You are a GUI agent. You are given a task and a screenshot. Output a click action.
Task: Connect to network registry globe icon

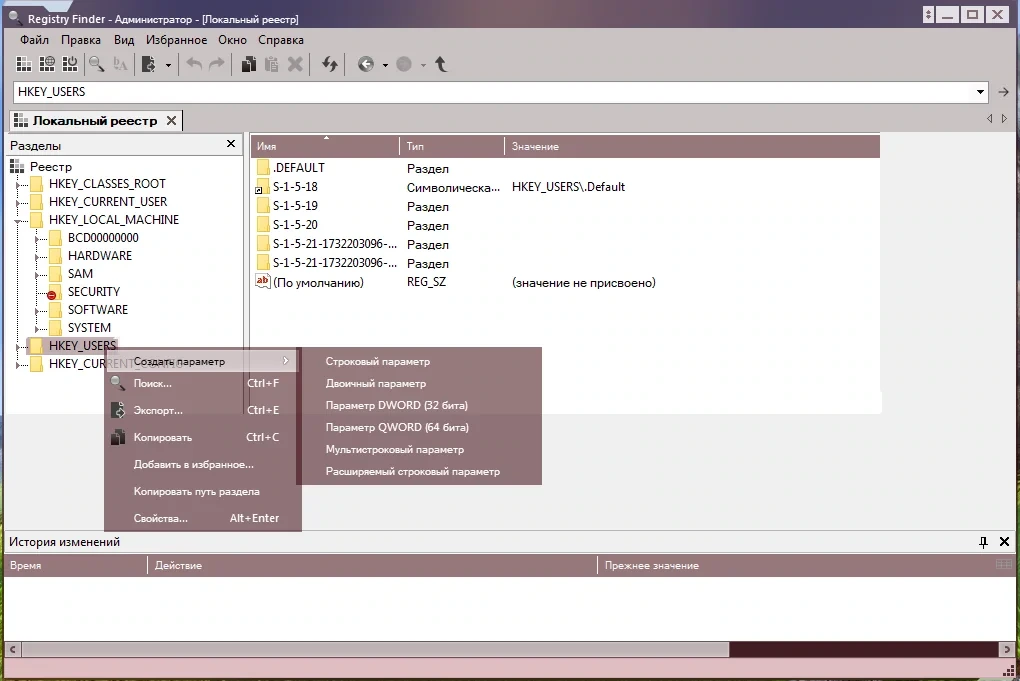pos(47,64)
